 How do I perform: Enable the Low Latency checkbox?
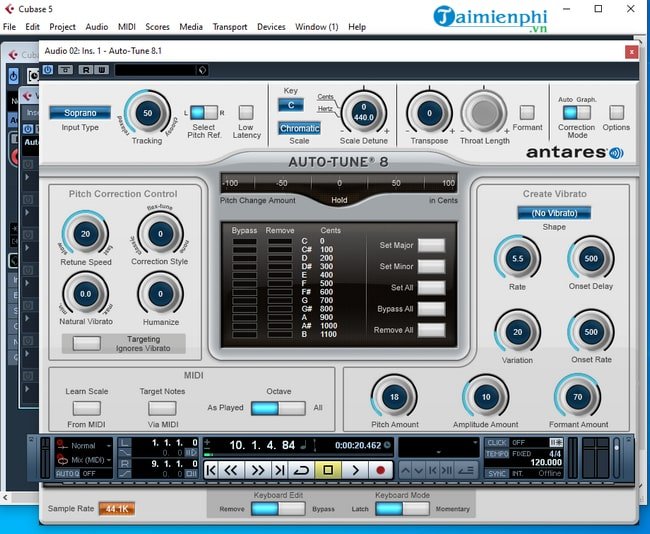click(x=246, y=112)
